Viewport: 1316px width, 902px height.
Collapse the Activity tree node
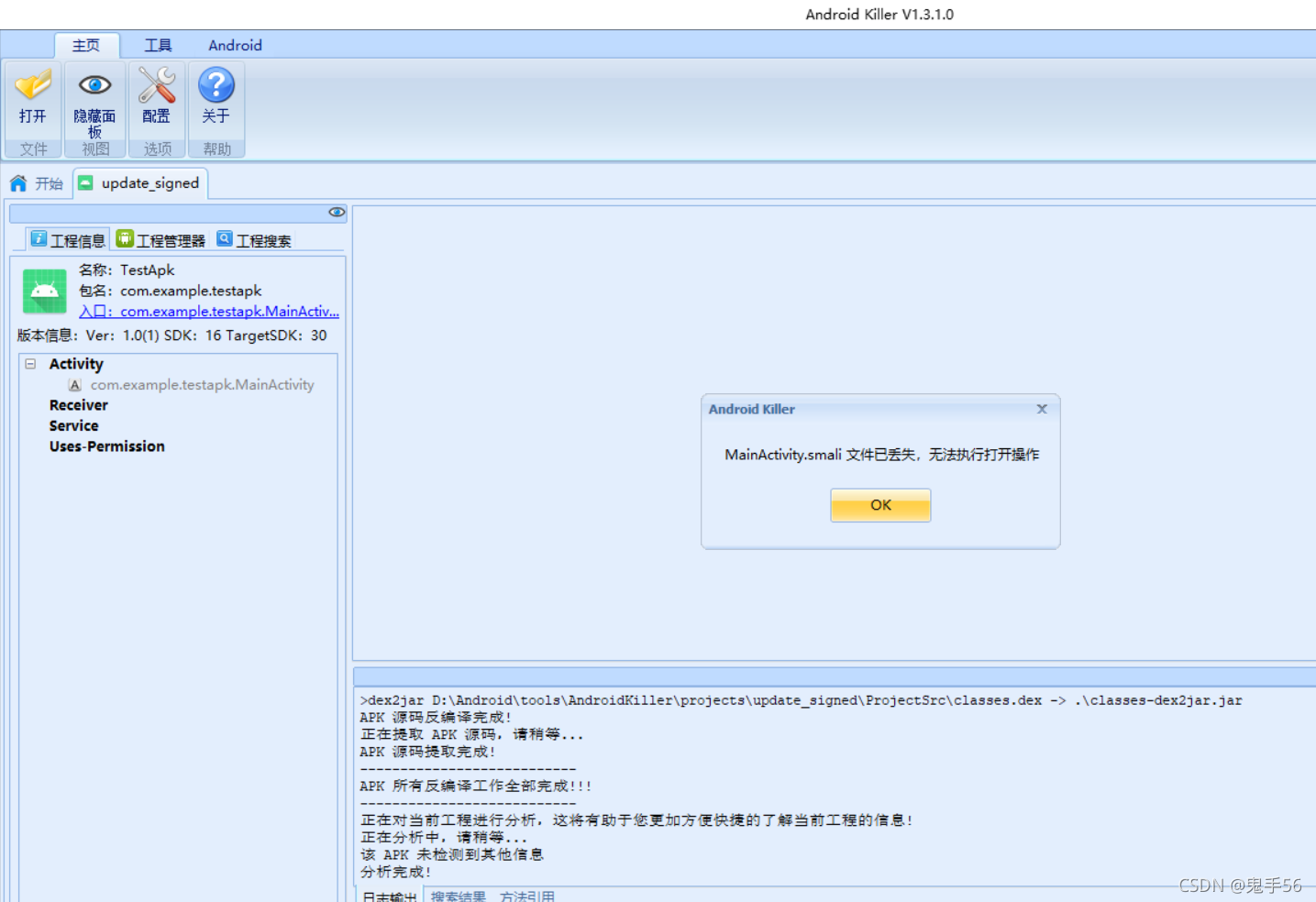pyautogui.click(x=30, y=364)
